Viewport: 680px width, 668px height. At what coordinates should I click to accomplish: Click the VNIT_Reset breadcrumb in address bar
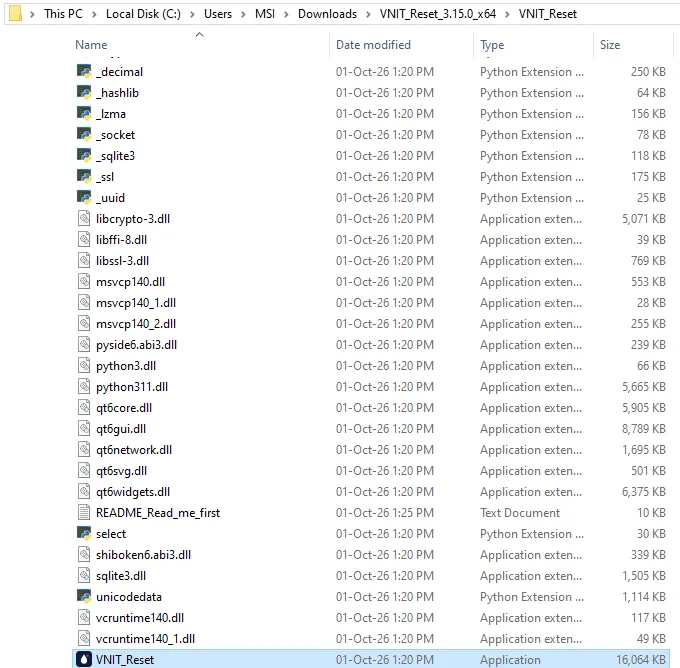click(547, 14)
